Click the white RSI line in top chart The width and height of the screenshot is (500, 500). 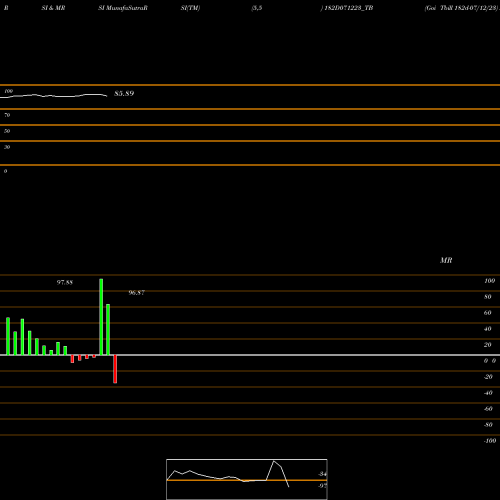pos(53,96)
